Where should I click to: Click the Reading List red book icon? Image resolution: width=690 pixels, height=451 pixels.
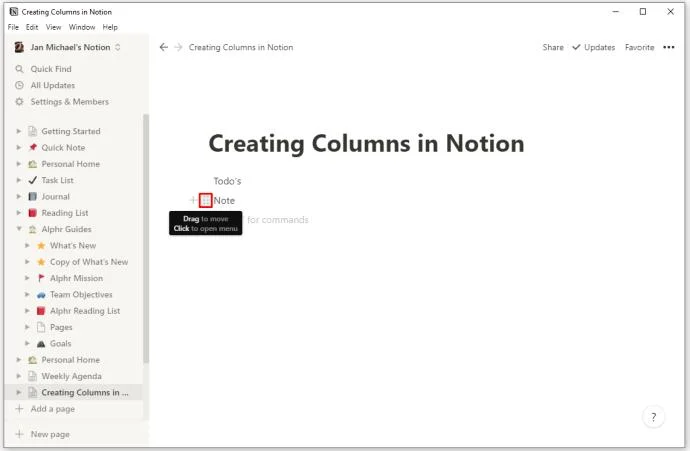coord(33,213)
